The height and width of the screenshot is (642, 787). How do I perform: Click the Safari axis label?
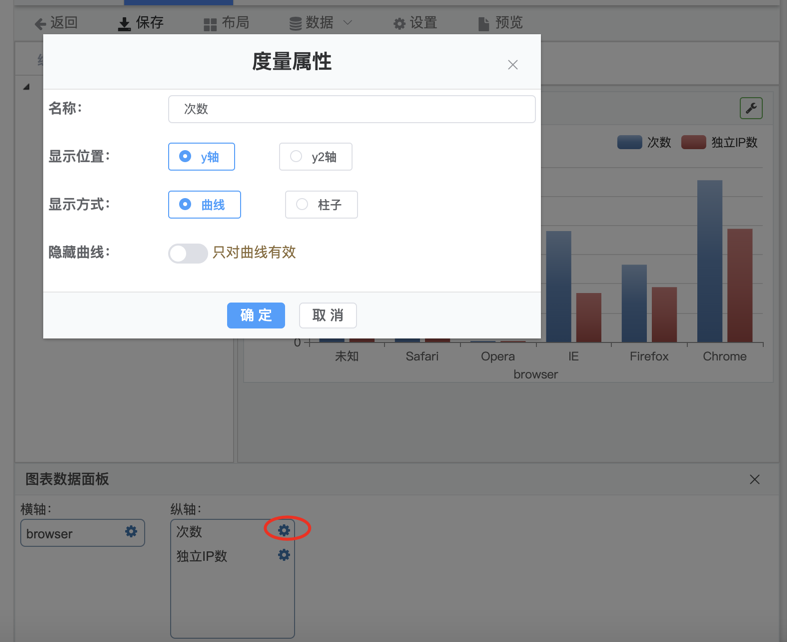[422, 356]
